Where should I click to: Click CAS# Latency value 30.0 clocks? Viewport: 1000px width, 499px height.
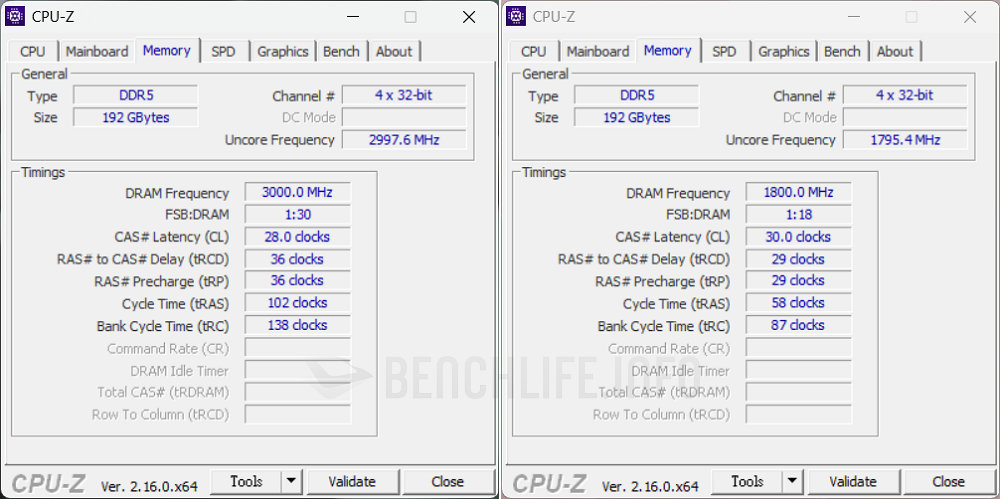pyautogui.click(x=798, y=237)
